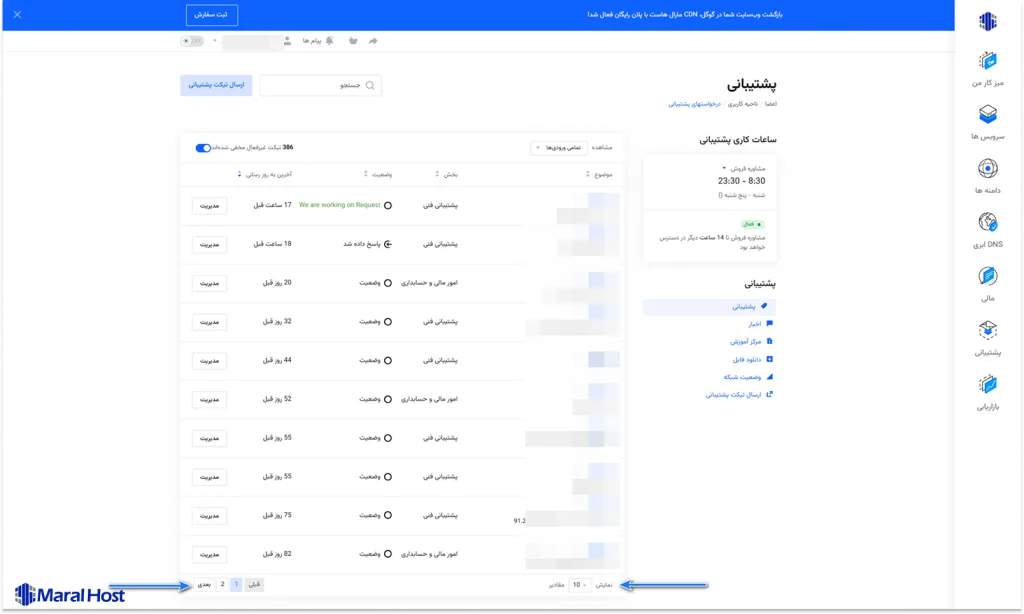Click مدیریت for the 18 ساعت قبل ticket

point(210,244)
